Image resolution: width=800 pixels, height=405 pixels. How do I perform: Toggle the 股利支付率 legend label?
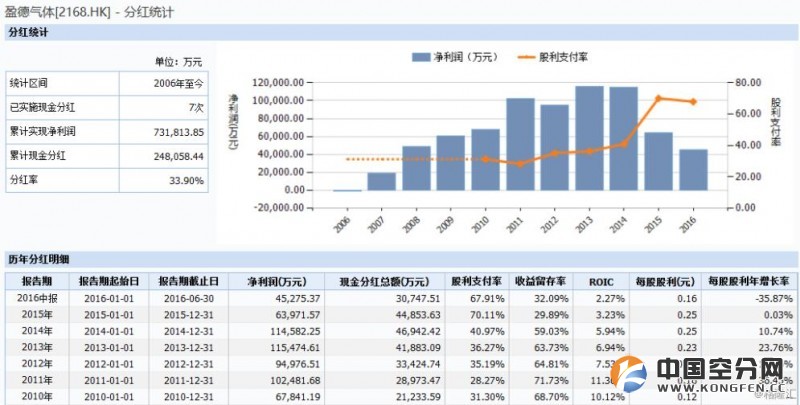[563, 57]
